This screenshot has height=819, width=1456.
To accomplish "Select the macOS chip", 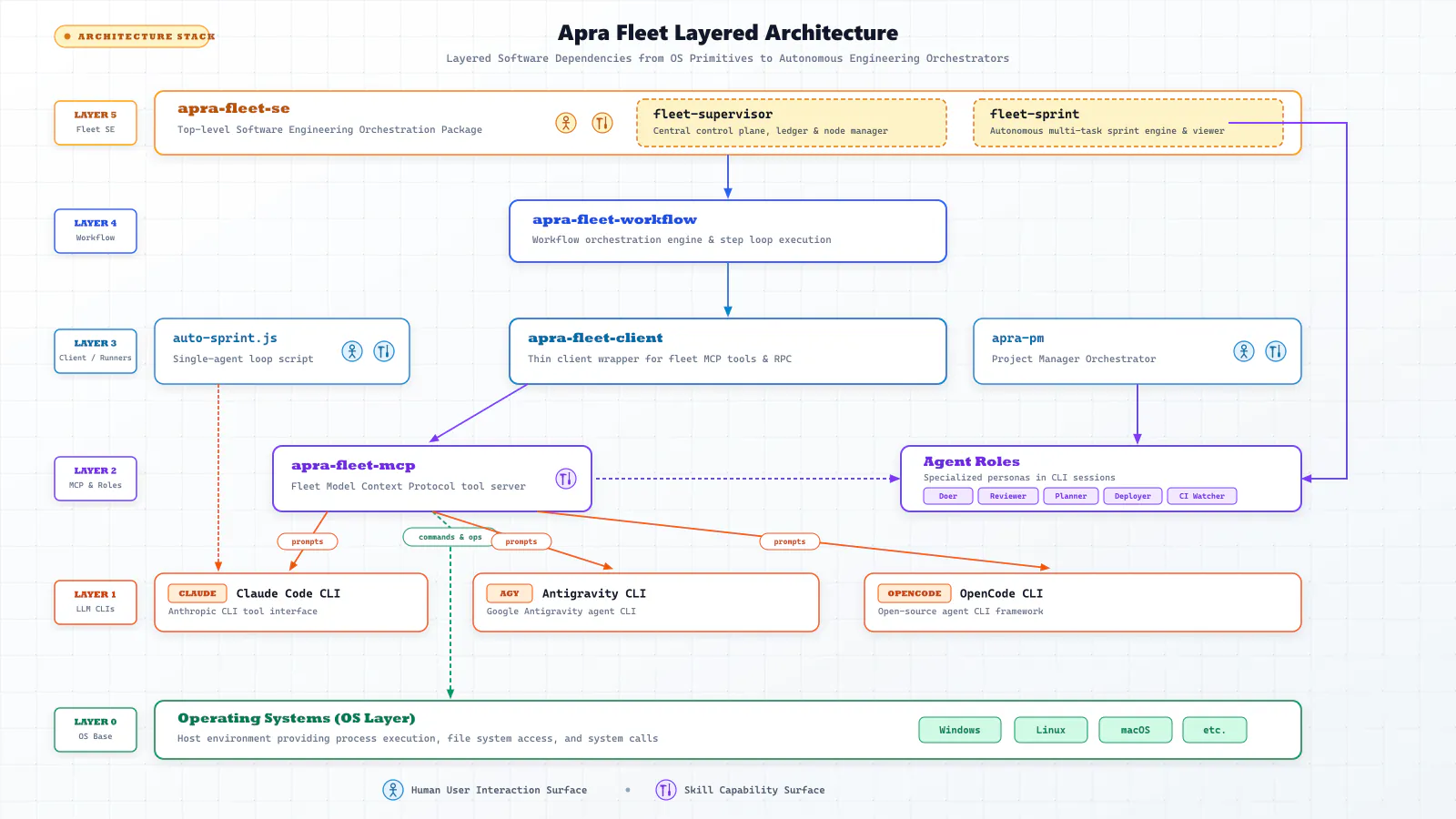I will [x=1136, y=730].
